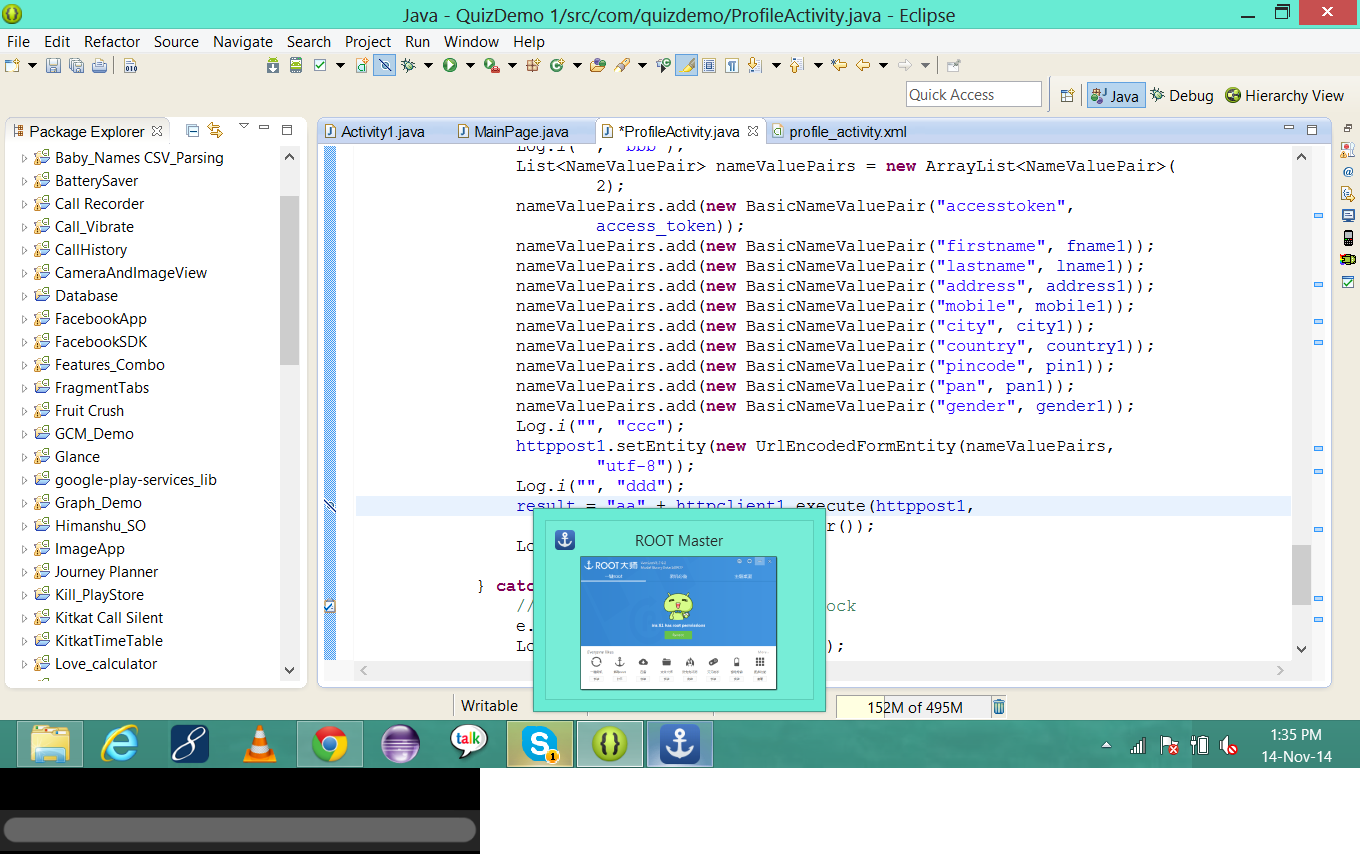This screenshot has width=1360, height=854.
Task: Click the Quick Access search field
Action: click(974, 95)
